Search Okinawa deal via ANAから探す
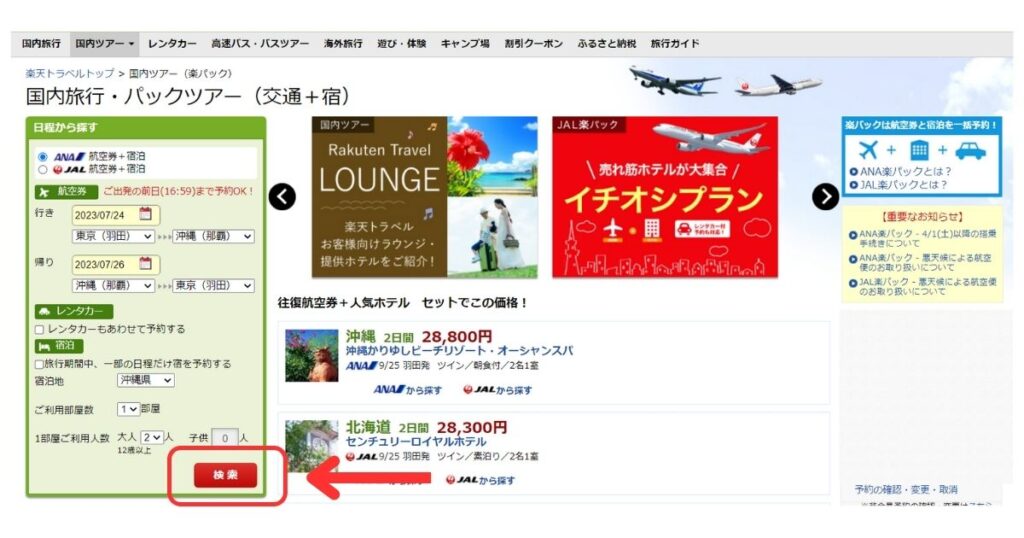 pyautogui.click(x=407, y=390)
